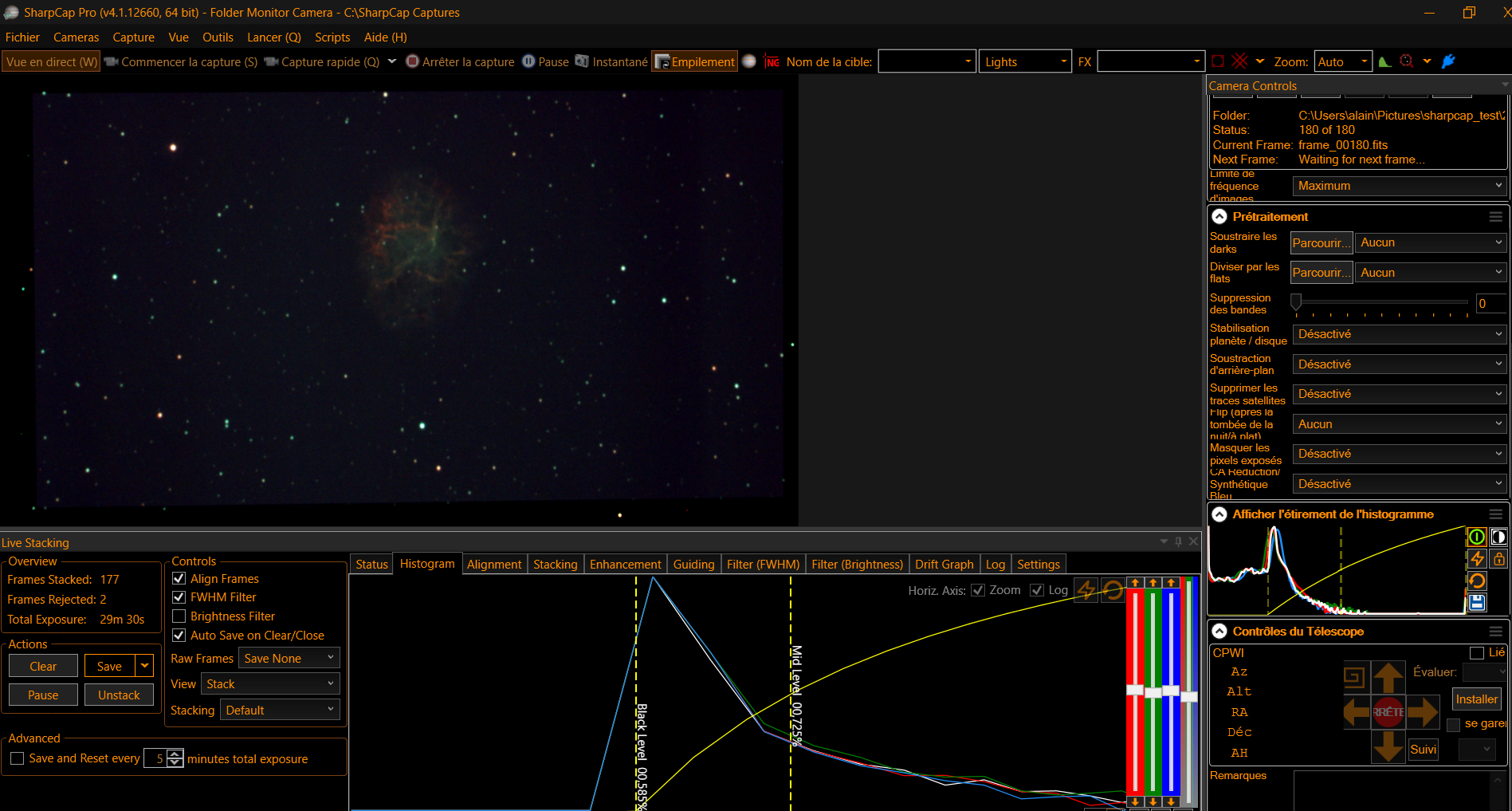Switch to the Drift Graph tab

(x=945, y=564)
